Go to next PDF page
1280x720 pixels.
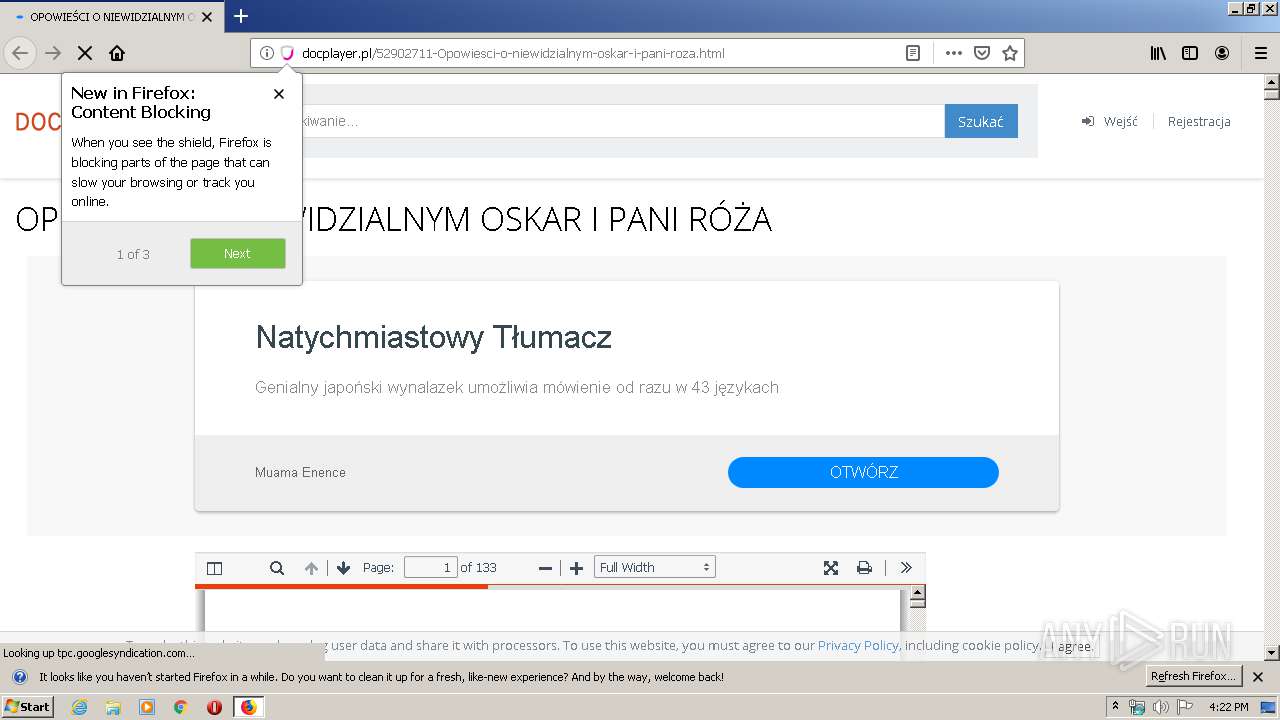click(344, 568)
